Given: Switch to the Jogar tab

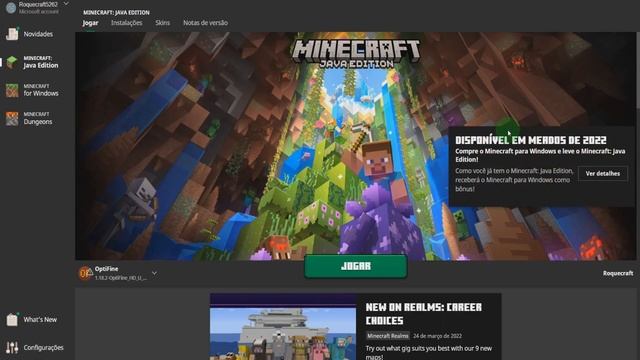Looking at the screenshot, I should point(90,23).
